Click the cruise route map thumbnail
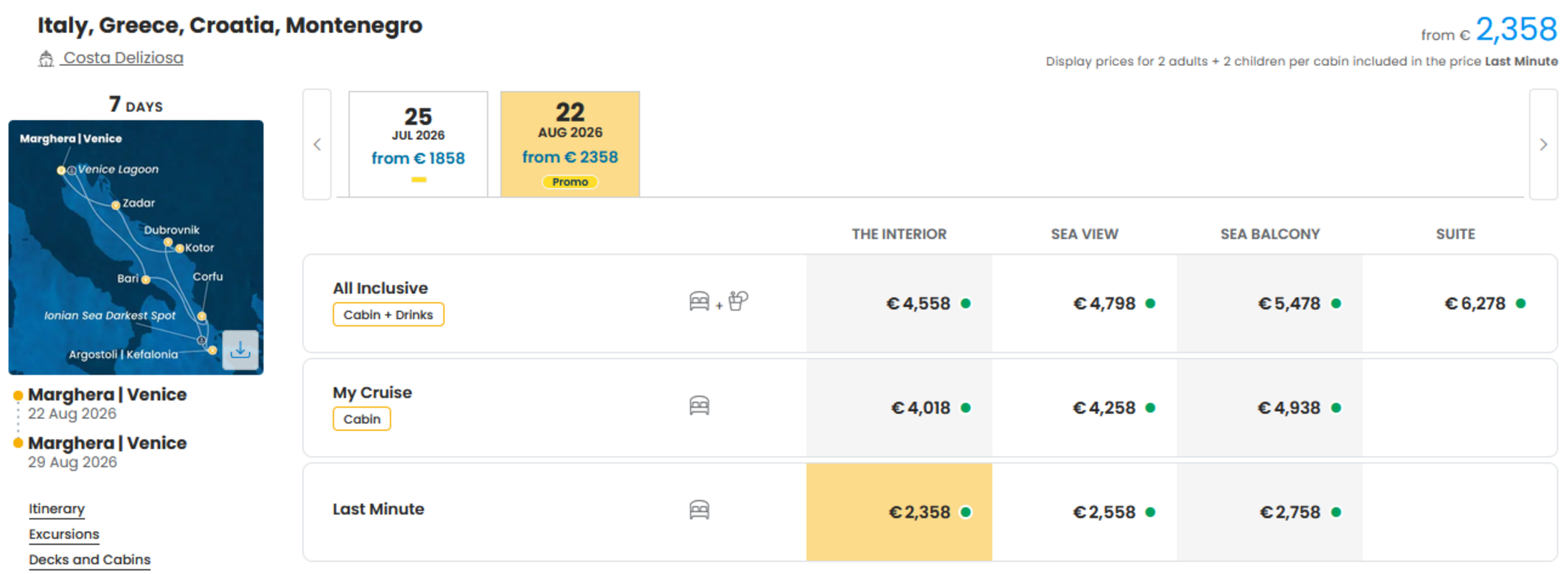The width and height of the screenshot is (1568, 574). click(136, 248)
